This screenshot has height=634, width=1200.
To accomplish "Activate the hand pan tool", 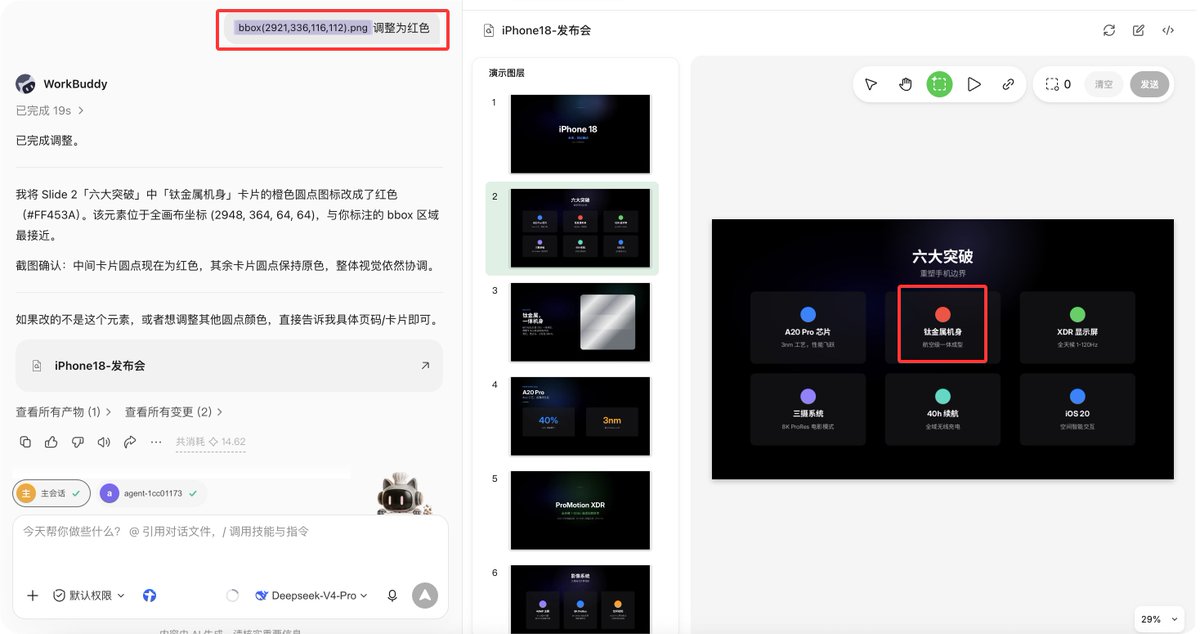I will 905,85.
